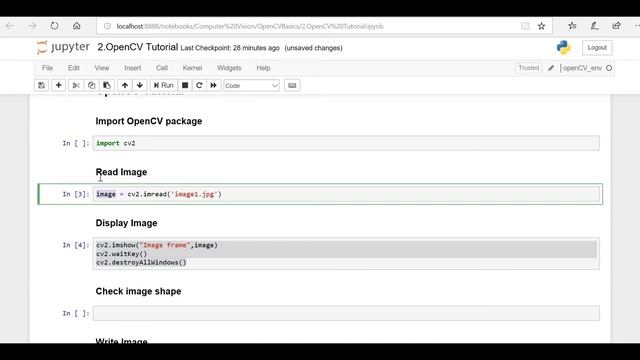Click the In [3]: prompt

pyautogui.click(x=76, y=194)
